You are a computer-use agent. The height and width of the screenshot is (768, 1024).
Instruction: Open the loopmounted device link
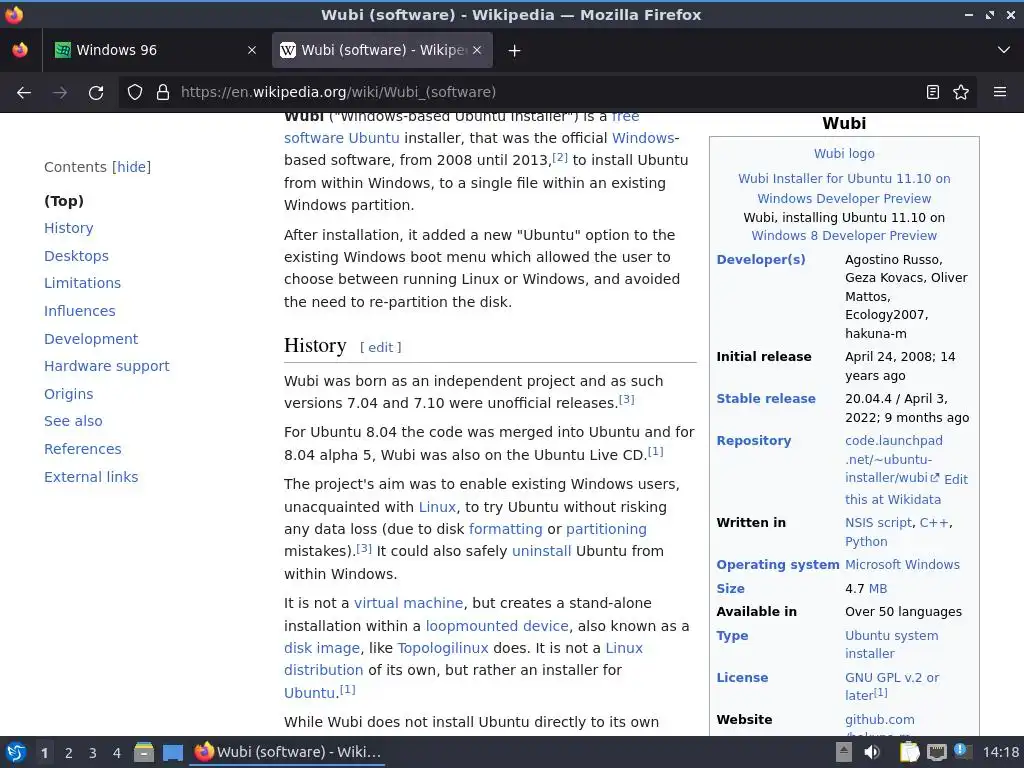[497, 626]
